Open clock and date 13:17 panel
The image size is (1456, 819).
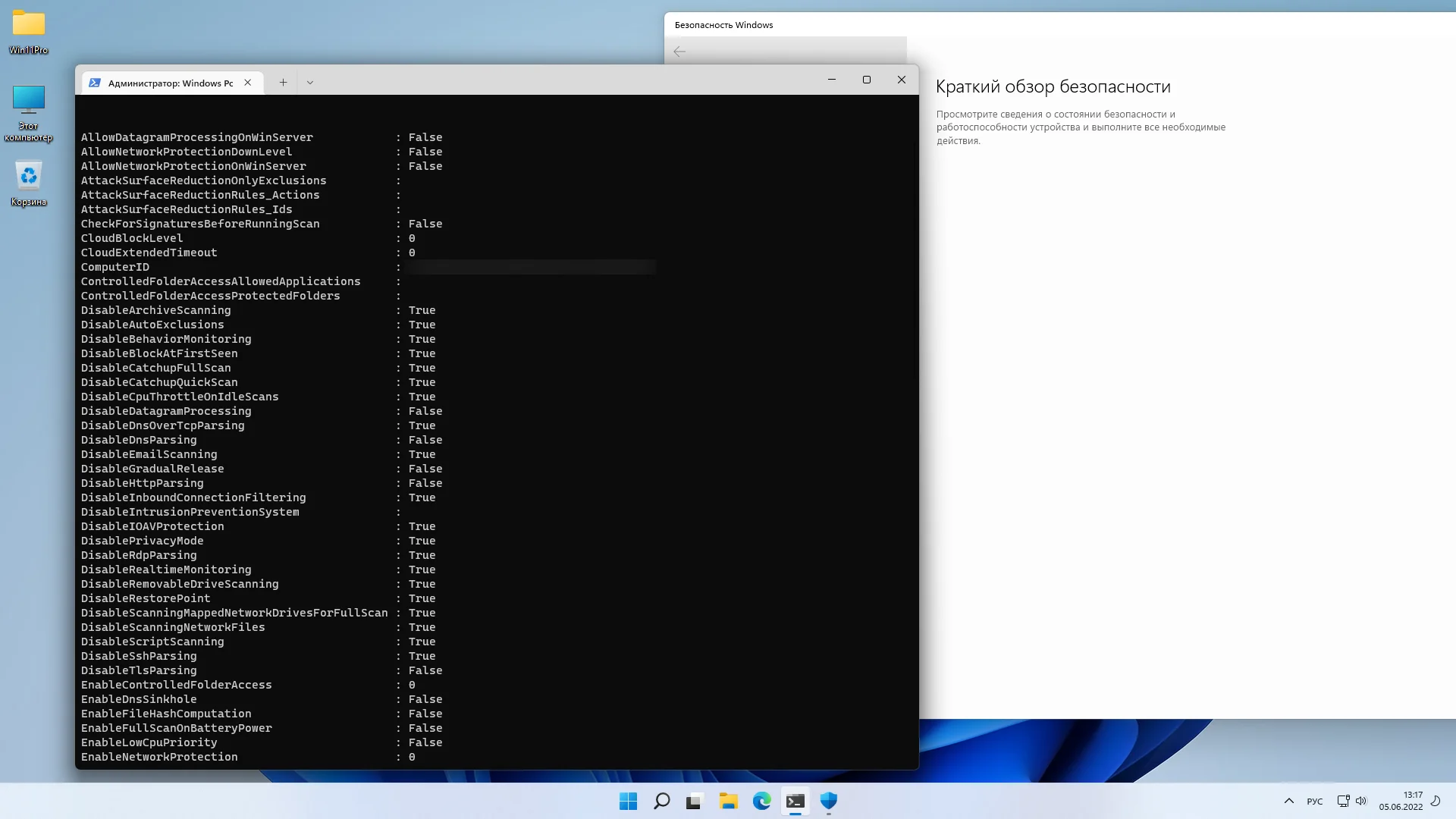1401,801
